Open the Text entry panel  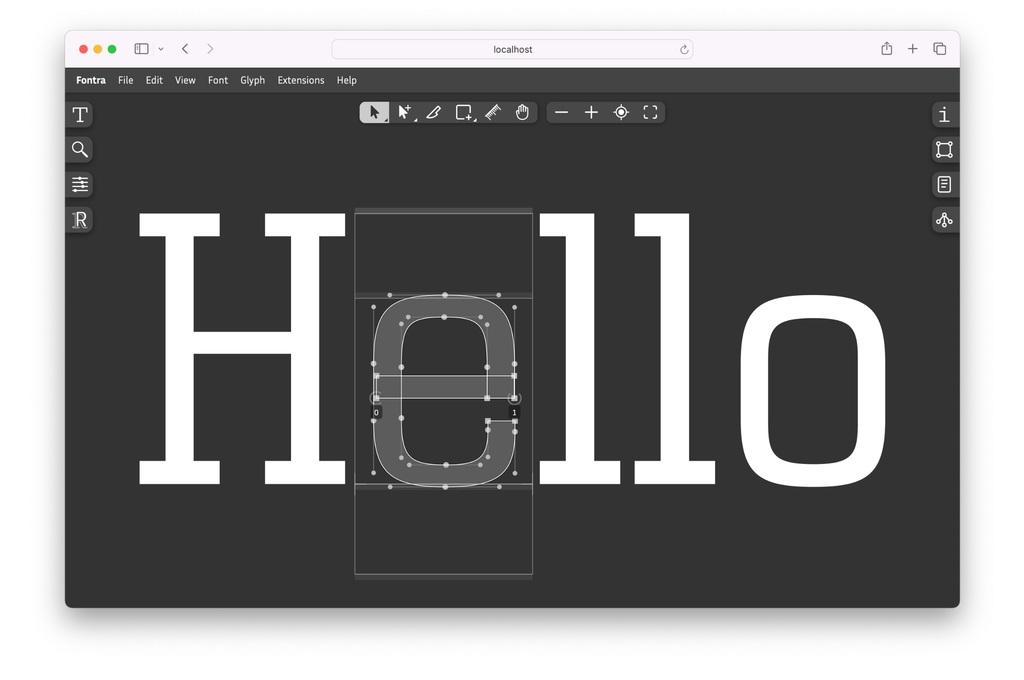click(80, 115)
